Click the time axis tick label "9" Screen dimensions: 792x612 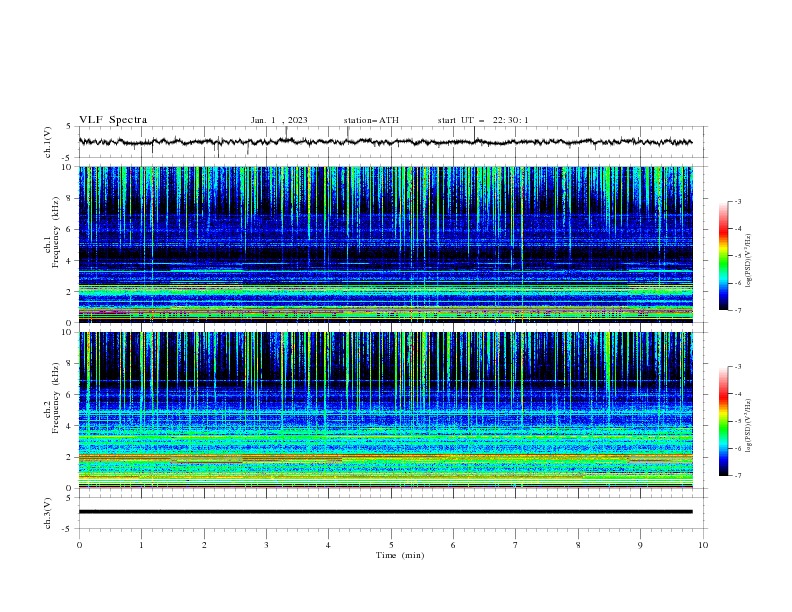point(640,545)
